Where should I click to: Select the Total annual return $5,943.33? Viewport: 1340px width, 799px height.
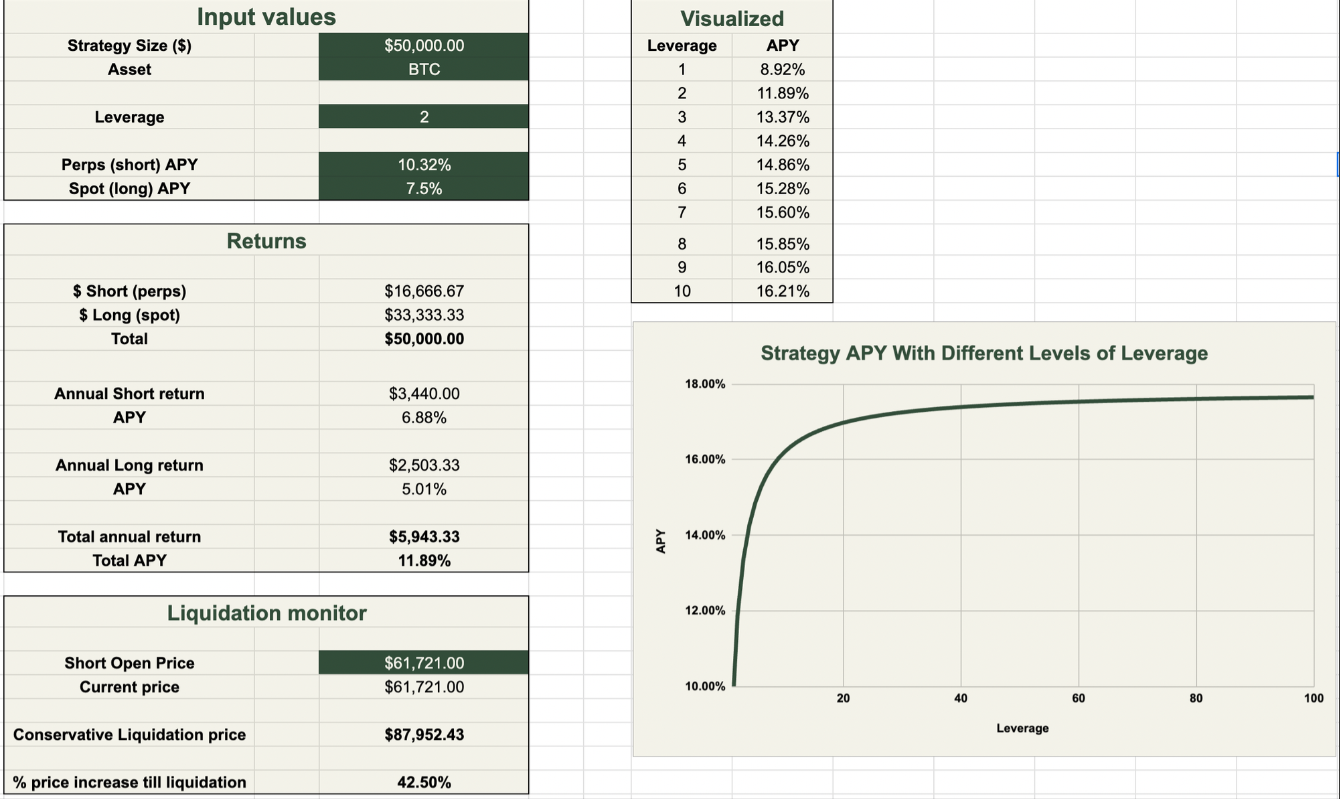(424, 537)
